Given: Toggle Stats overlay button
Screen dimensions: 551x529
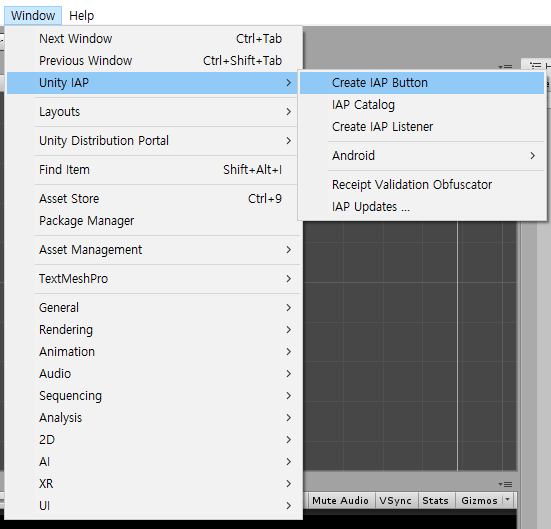Looking at the screenshot, I should (x=435, y=501).
